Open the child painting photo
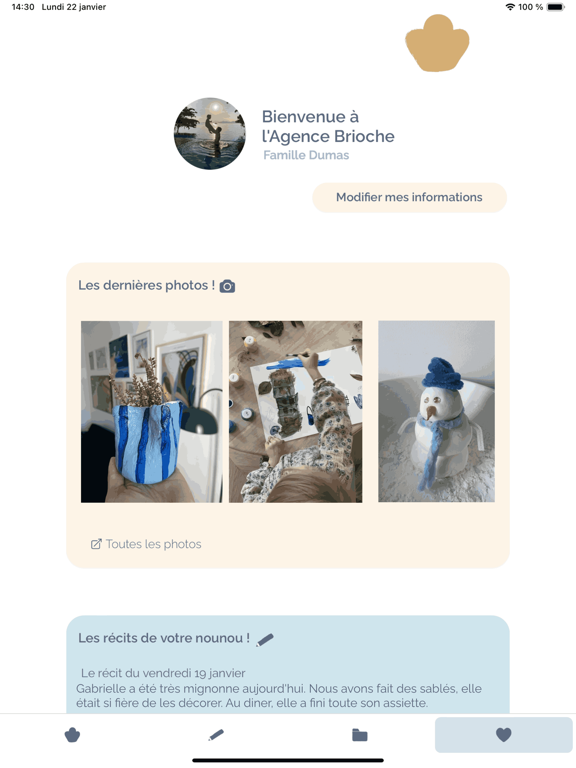The height and width of the screenshot is (768, 576). (296, 411)
